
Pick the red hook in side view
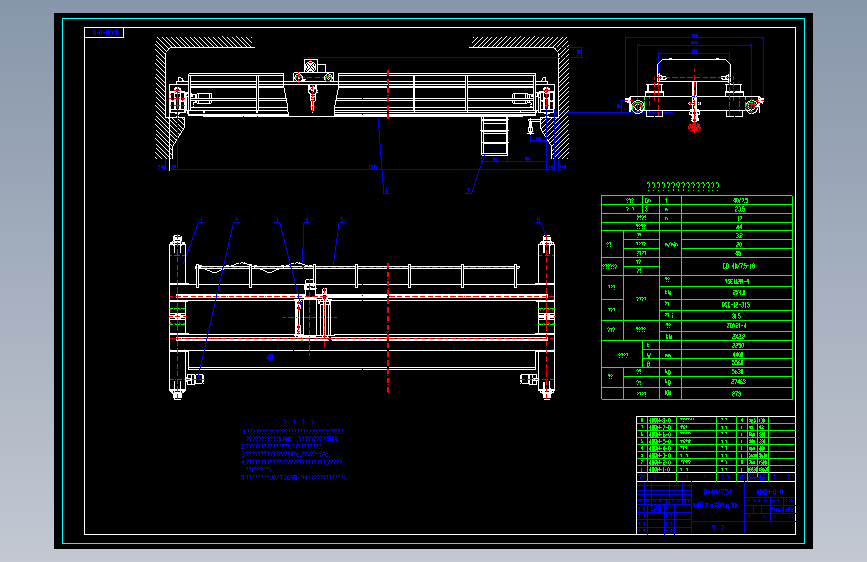coord(694,127)
